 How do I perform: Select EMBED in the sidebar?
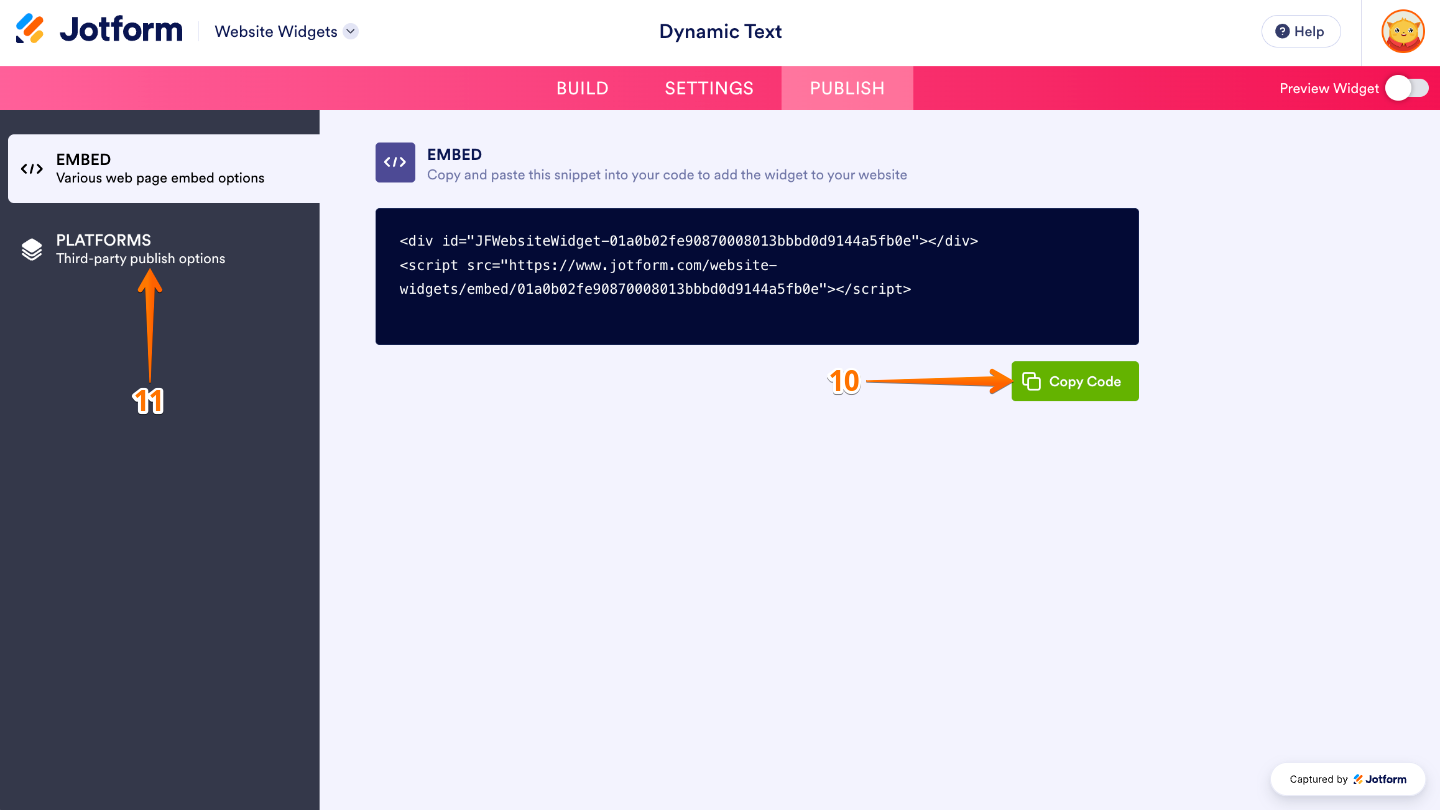[164, 169]
